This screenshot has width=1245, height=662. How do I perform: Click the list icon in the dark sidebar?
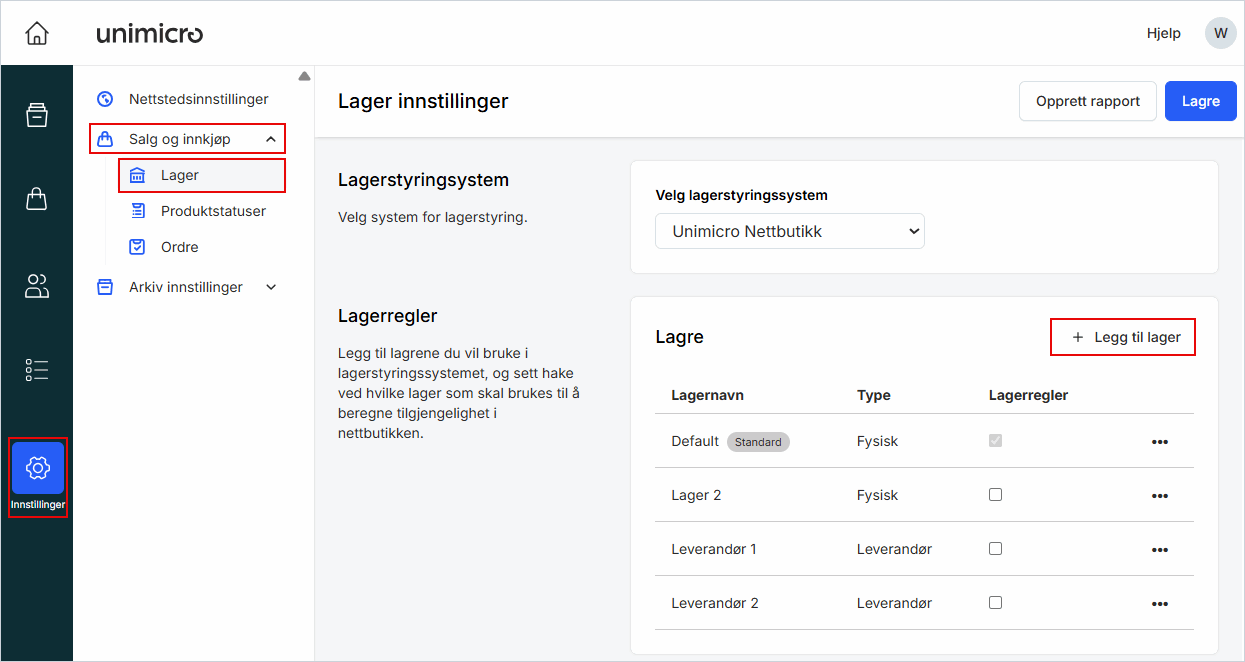coord(36,370)
